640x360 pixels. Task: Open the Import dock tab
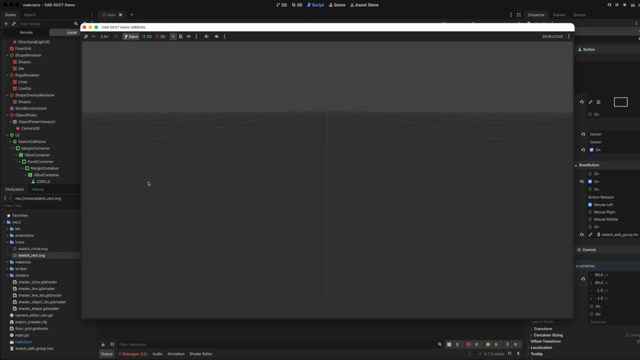coord(29,15)
